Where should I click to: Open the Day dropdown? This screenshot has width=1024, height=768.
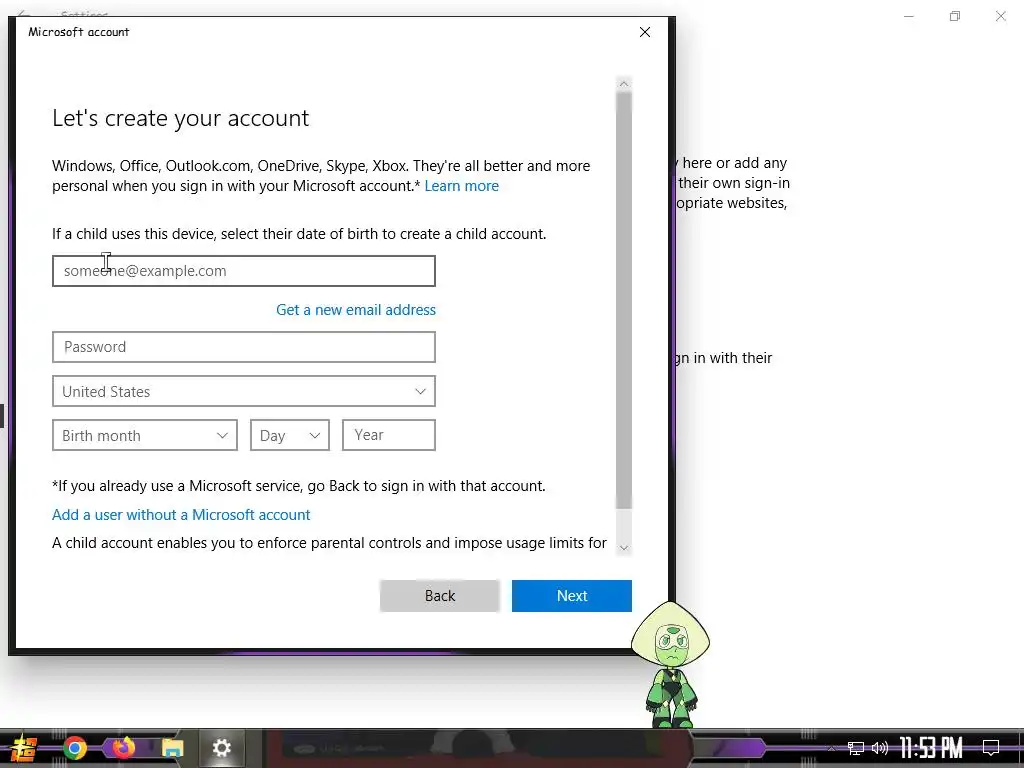click(290, 435)
